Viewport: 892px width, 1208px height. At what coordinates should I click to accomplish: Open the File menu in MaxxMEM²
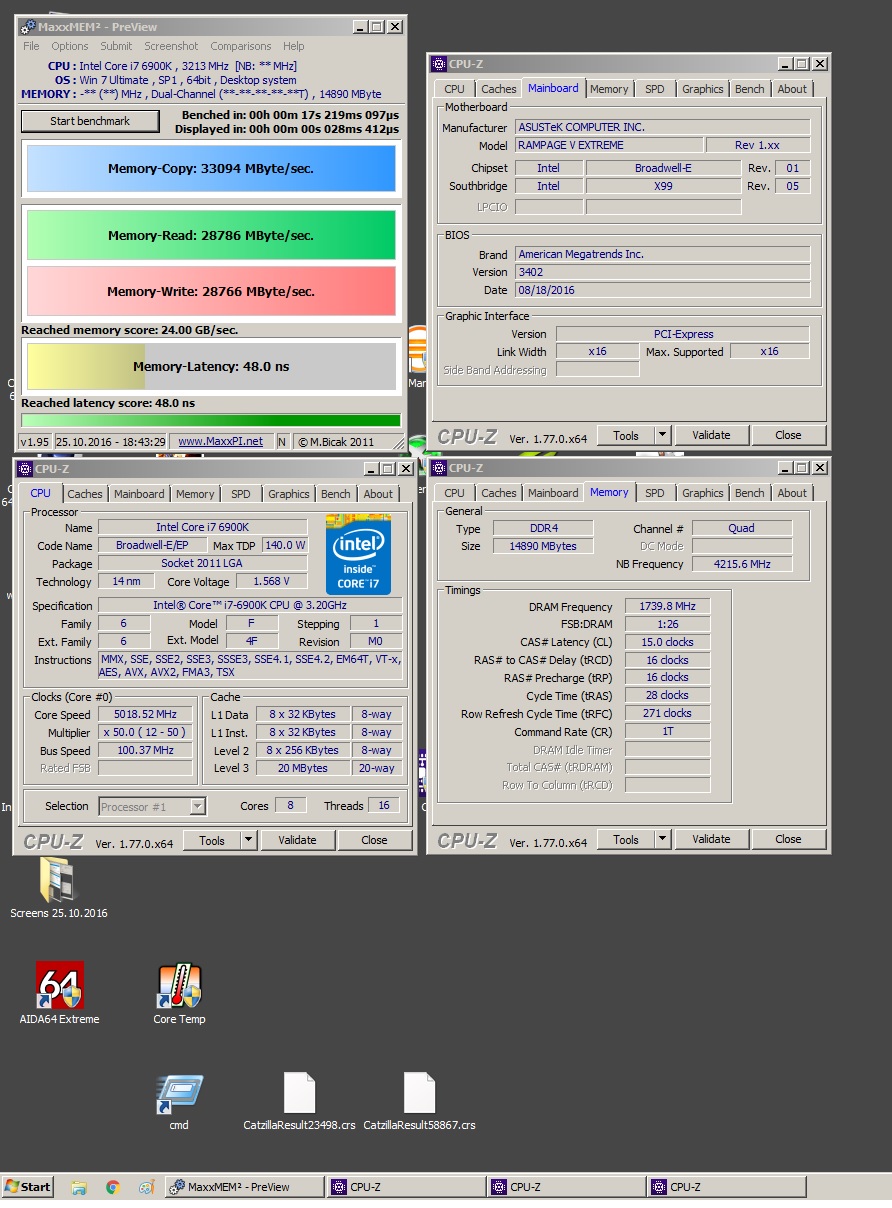pyautogui.click(x=31, y=46)
